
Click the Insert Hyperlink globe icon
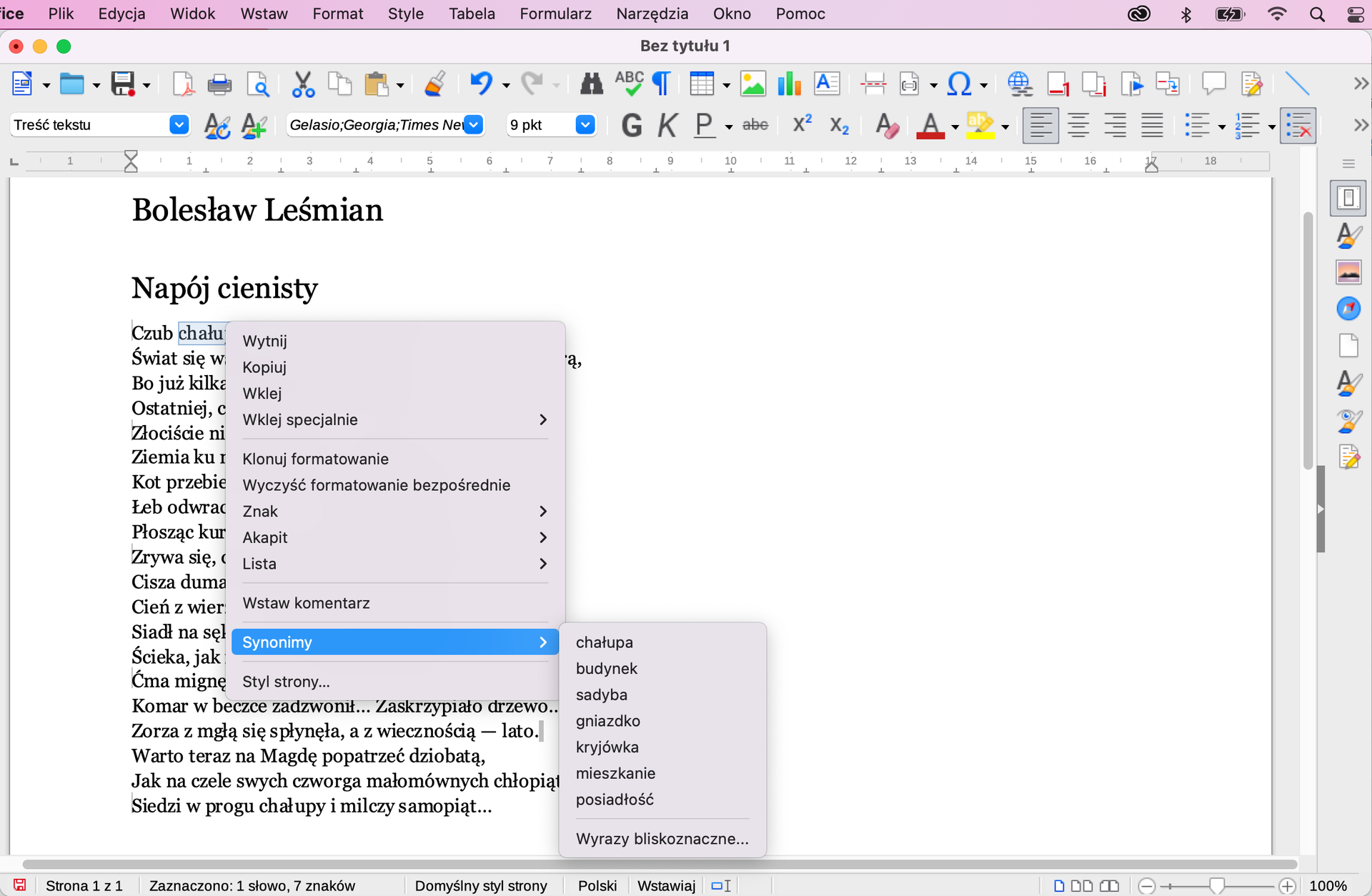(1019, 84)
